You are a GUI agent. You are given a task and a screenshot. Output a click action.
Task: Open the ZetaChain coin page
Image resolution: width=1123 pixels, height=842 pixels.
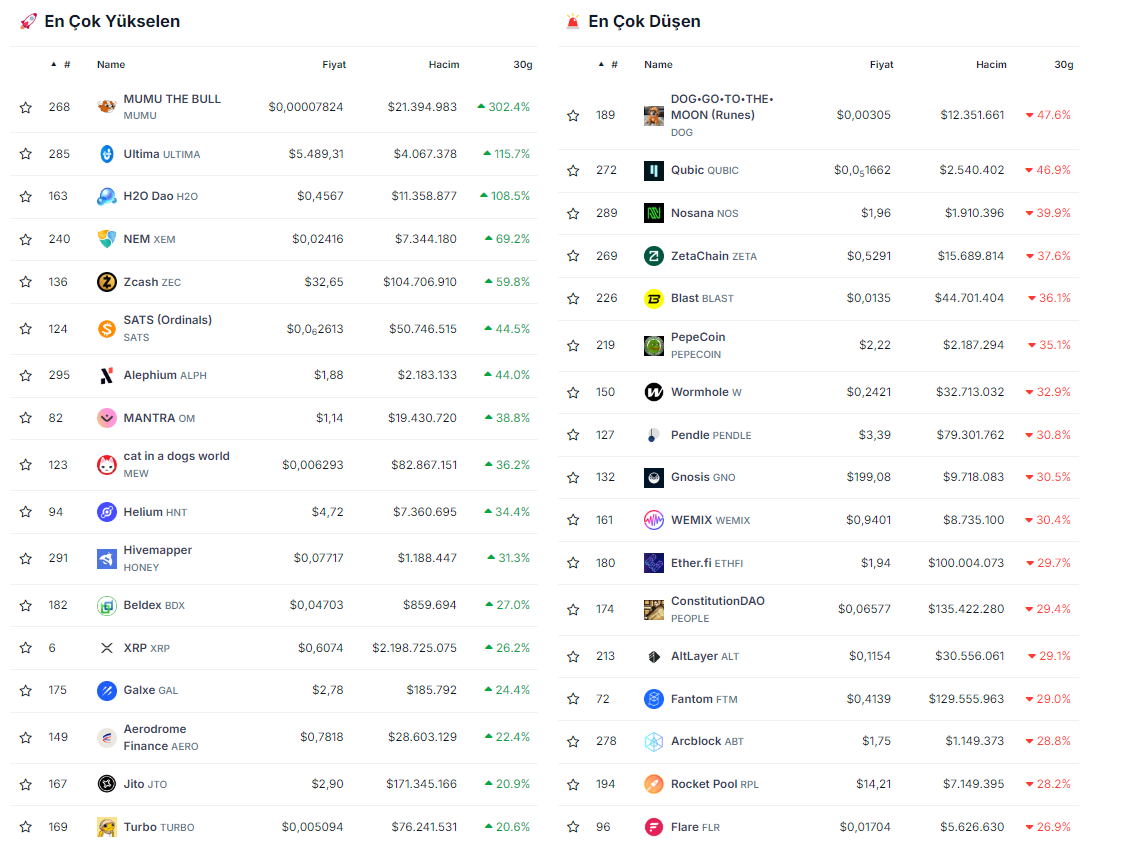pos(700,256)
